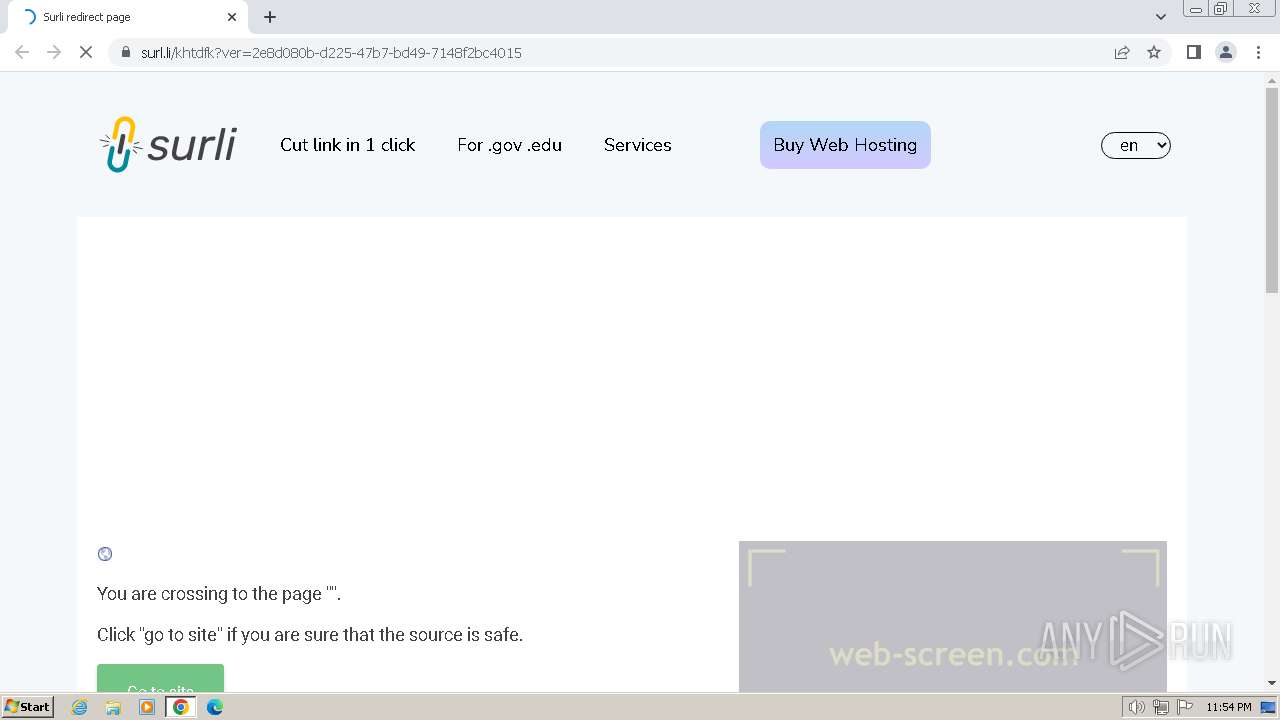Viewport: 1280px width, 720px height.
Task: Open File Explorer from taskbar
Action: (113, 707)
